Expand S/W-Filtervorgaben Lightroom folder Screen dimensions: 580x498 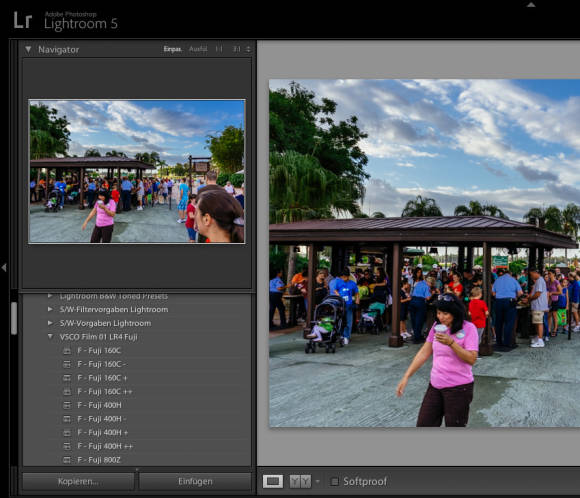click(x=50, y=309)
